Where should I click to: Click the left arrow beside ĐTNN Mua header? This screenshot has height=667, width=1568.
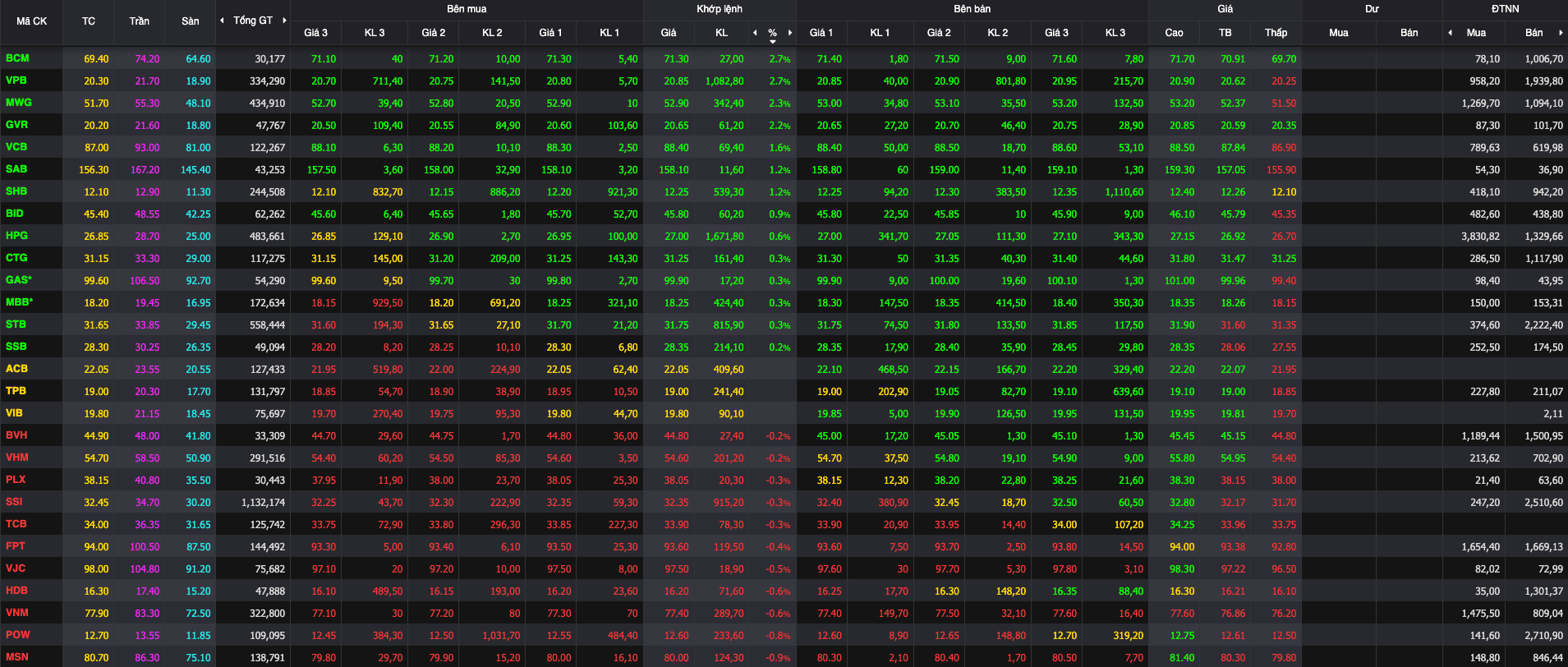click(x=1451, y=33)
